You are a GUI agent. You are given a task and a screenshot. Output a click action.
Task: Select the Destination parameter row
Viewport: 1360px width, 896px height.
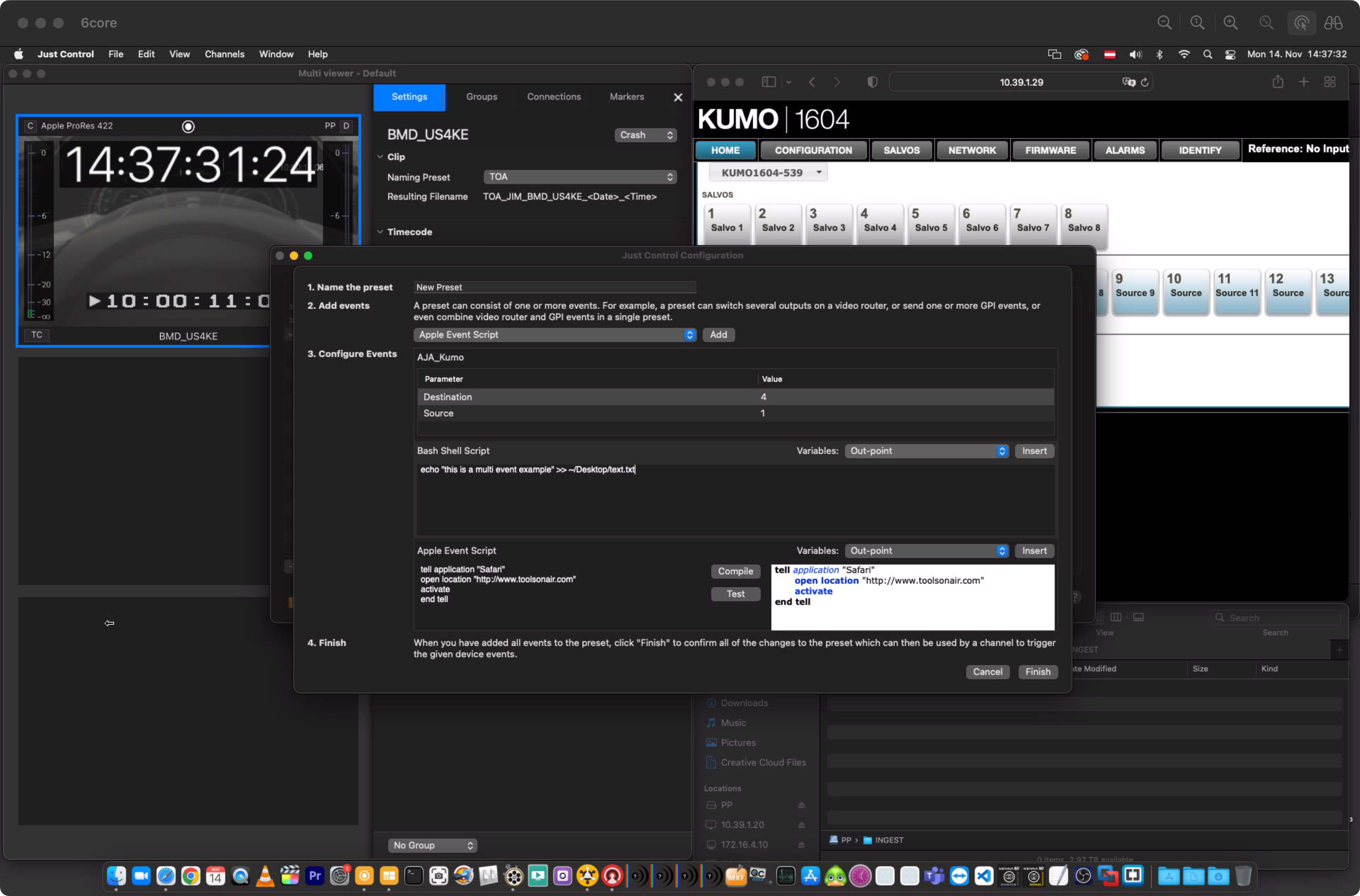(735, 397)
